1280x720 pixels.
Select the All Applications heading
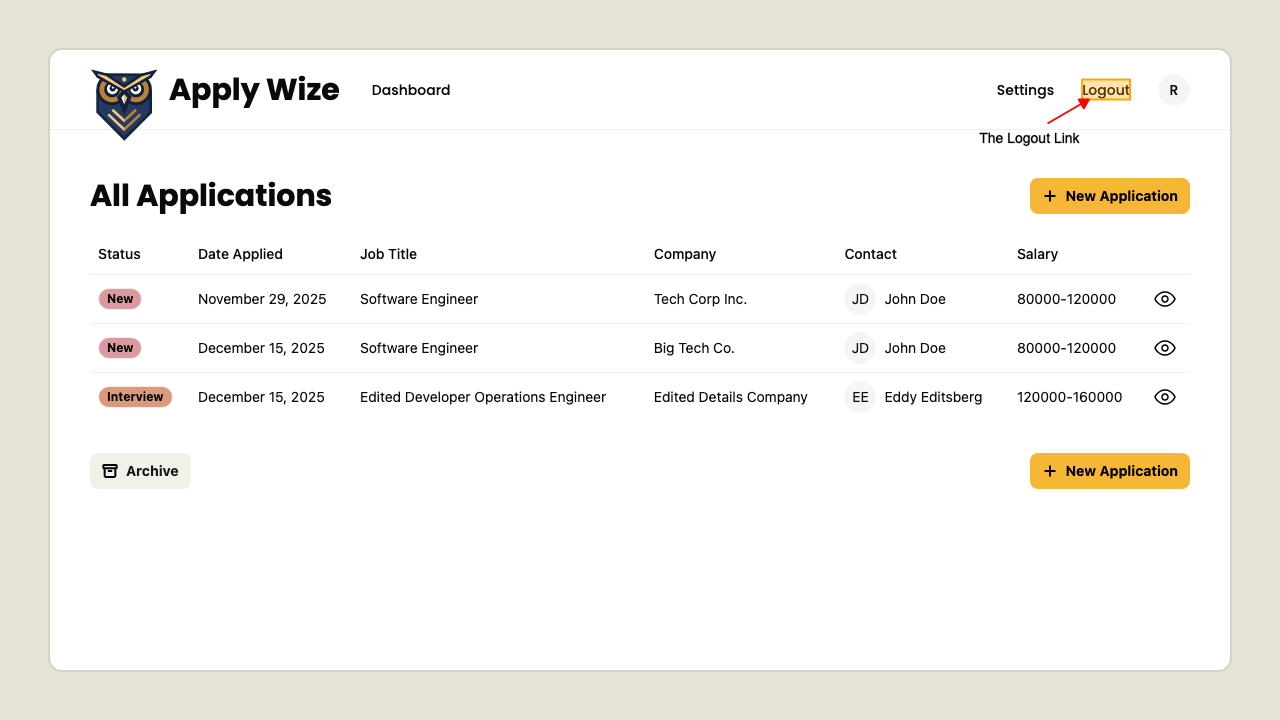(211, 195)
